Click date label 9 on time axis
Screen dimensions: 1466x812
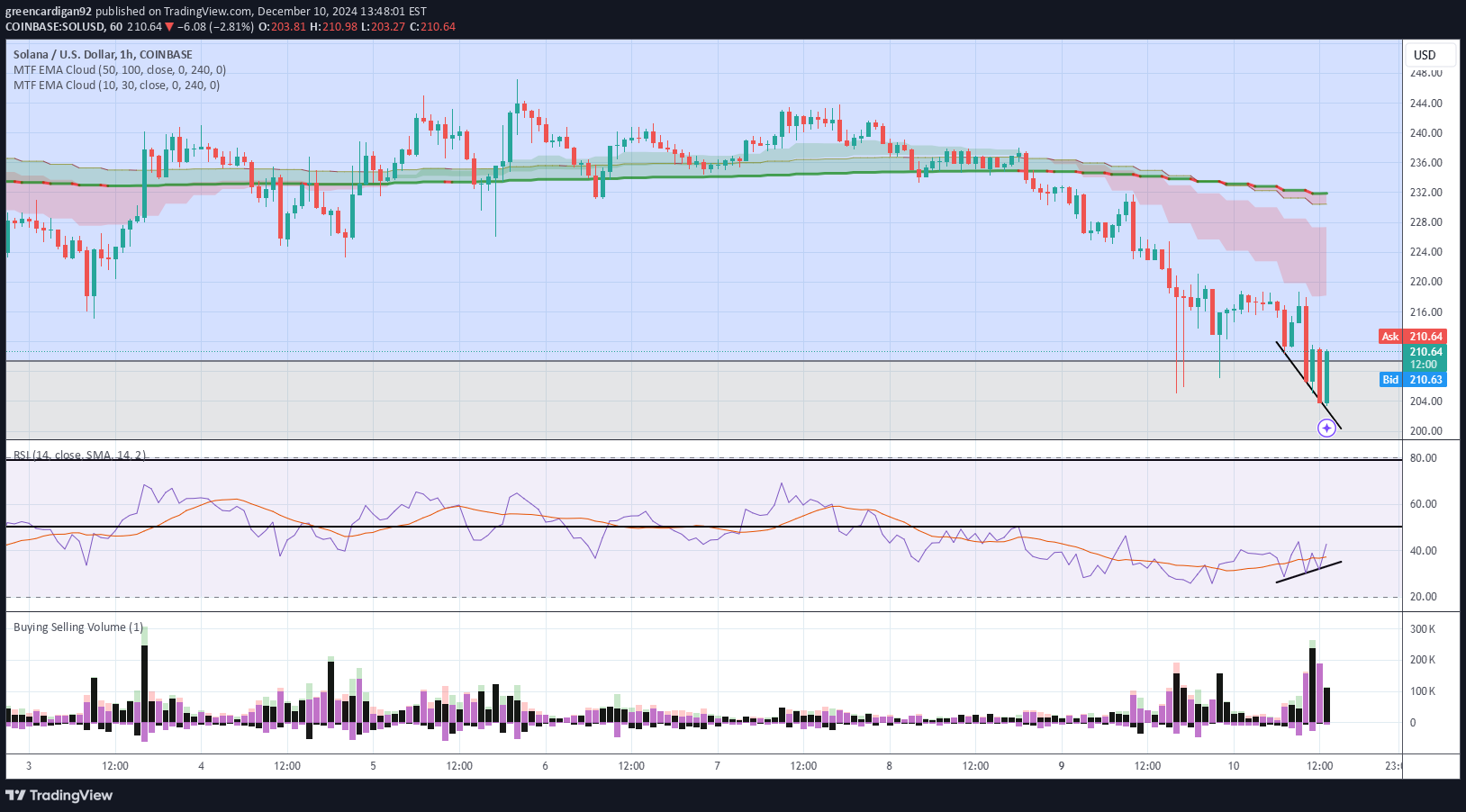tap(1061, 766)
